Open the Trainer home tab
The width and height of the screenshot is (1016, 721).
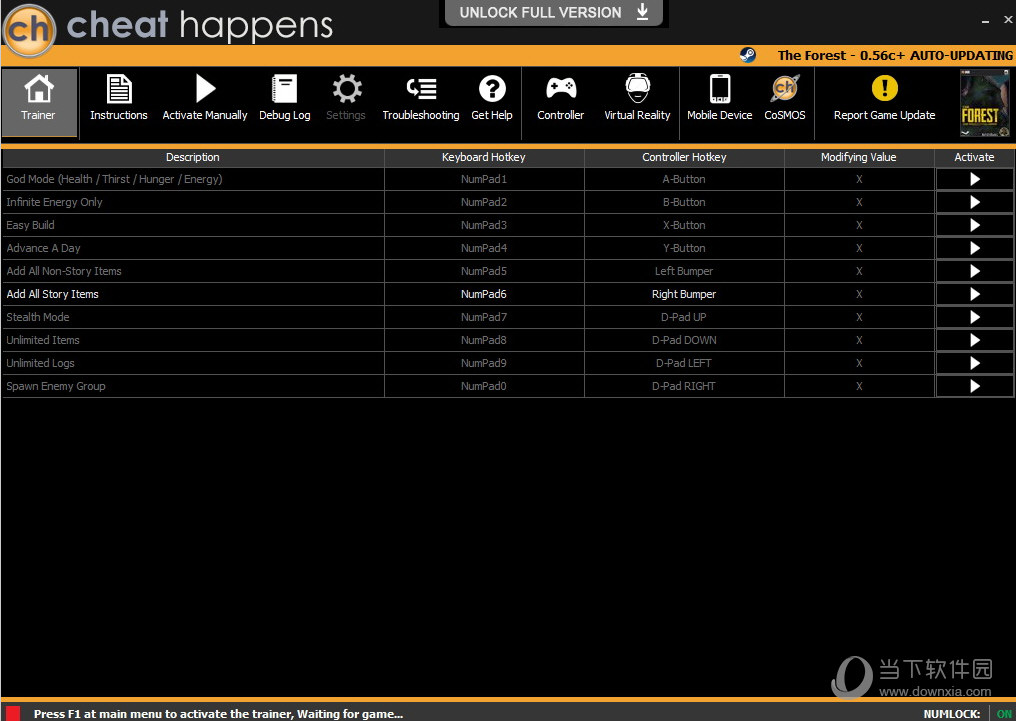[39, 102]
